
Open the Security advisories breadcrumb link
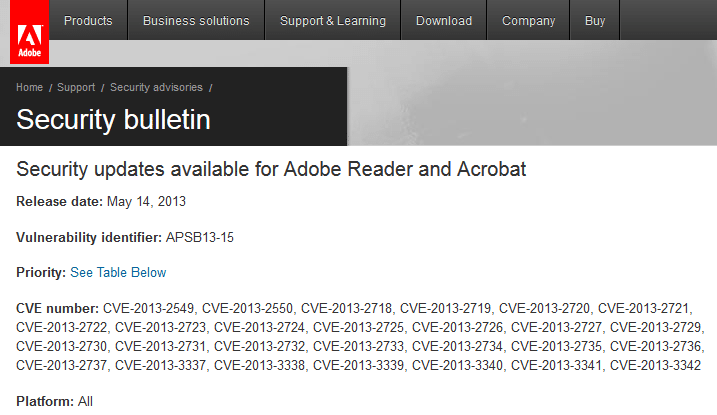click(156, 87)
